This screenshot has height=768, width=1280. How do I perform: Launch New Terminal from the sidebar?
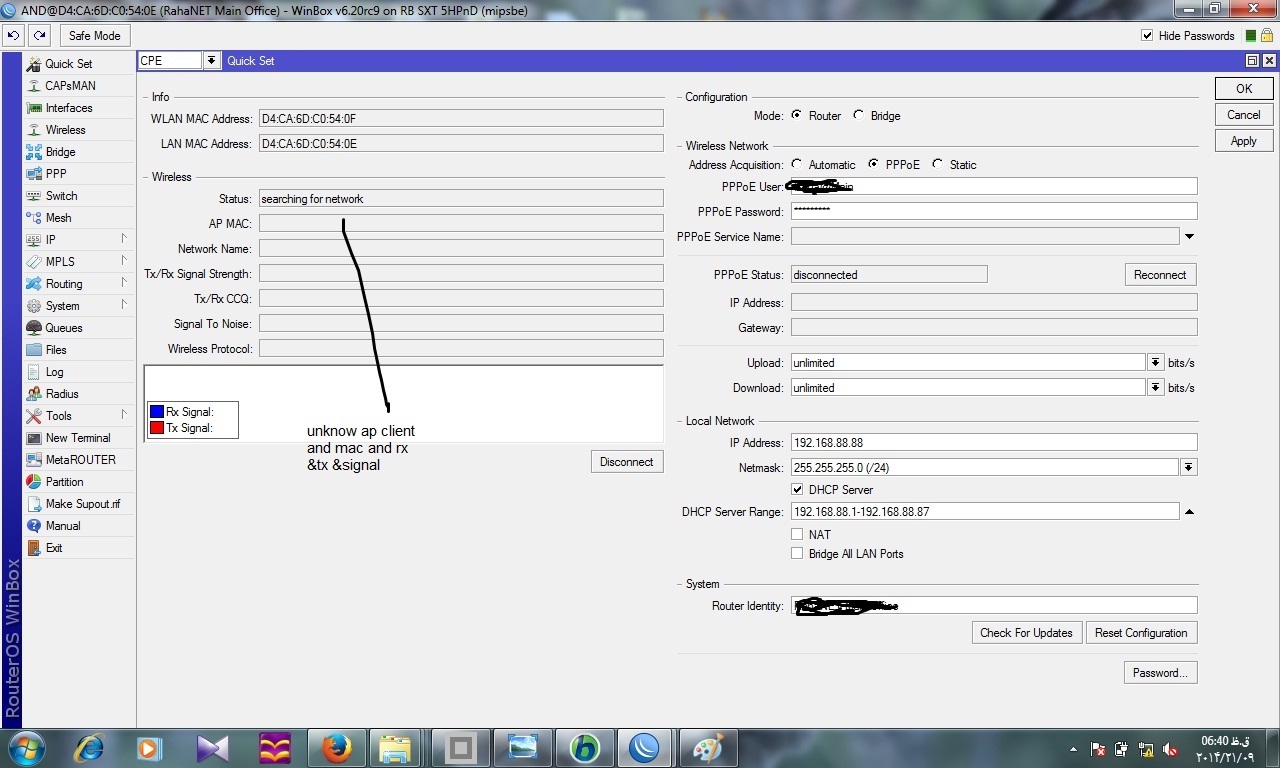[78, 438]
